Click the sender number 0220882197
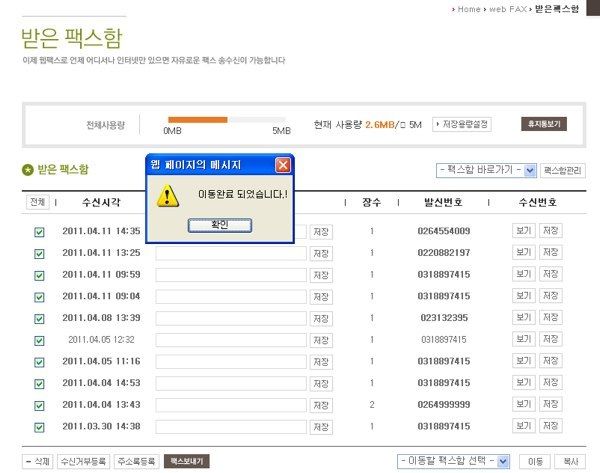This screenshot has width=600, height=473. pyautogui.click(x=443, y=253)
